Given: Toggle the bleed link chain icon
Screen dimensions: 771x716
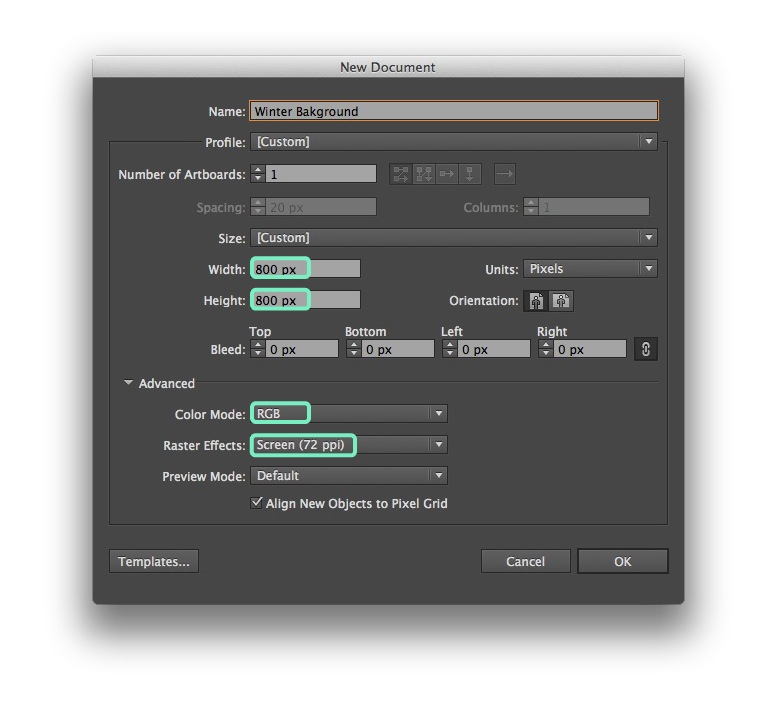Looking at the screenshot, I should tap(646, 349).
